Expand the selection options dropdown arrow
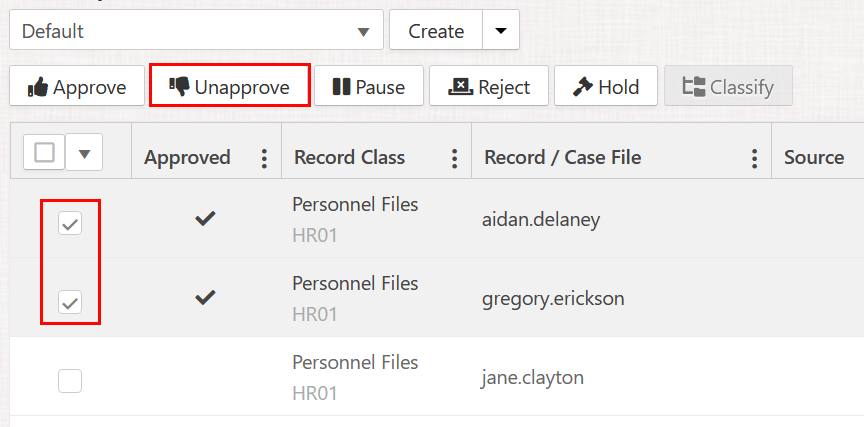The image size is (864, 427). point(84,153)
